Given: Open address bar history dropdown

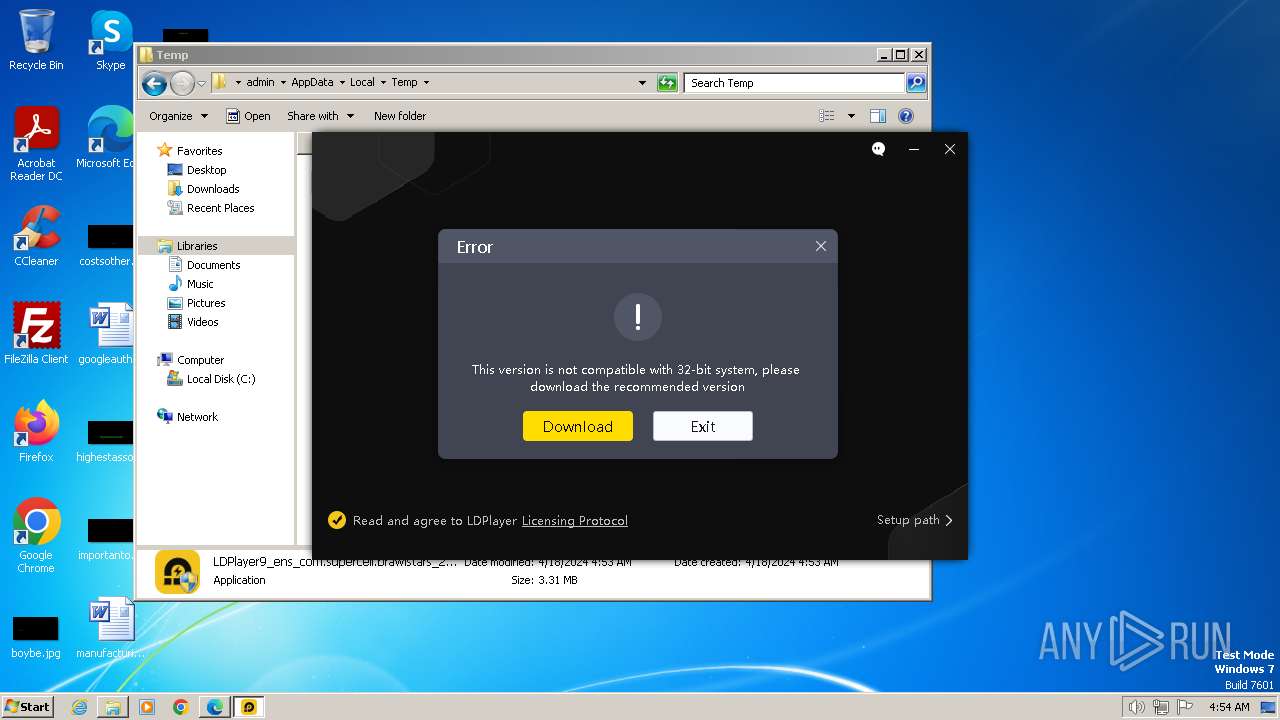Looking at the screenshot, I should (x=642, y=83).
